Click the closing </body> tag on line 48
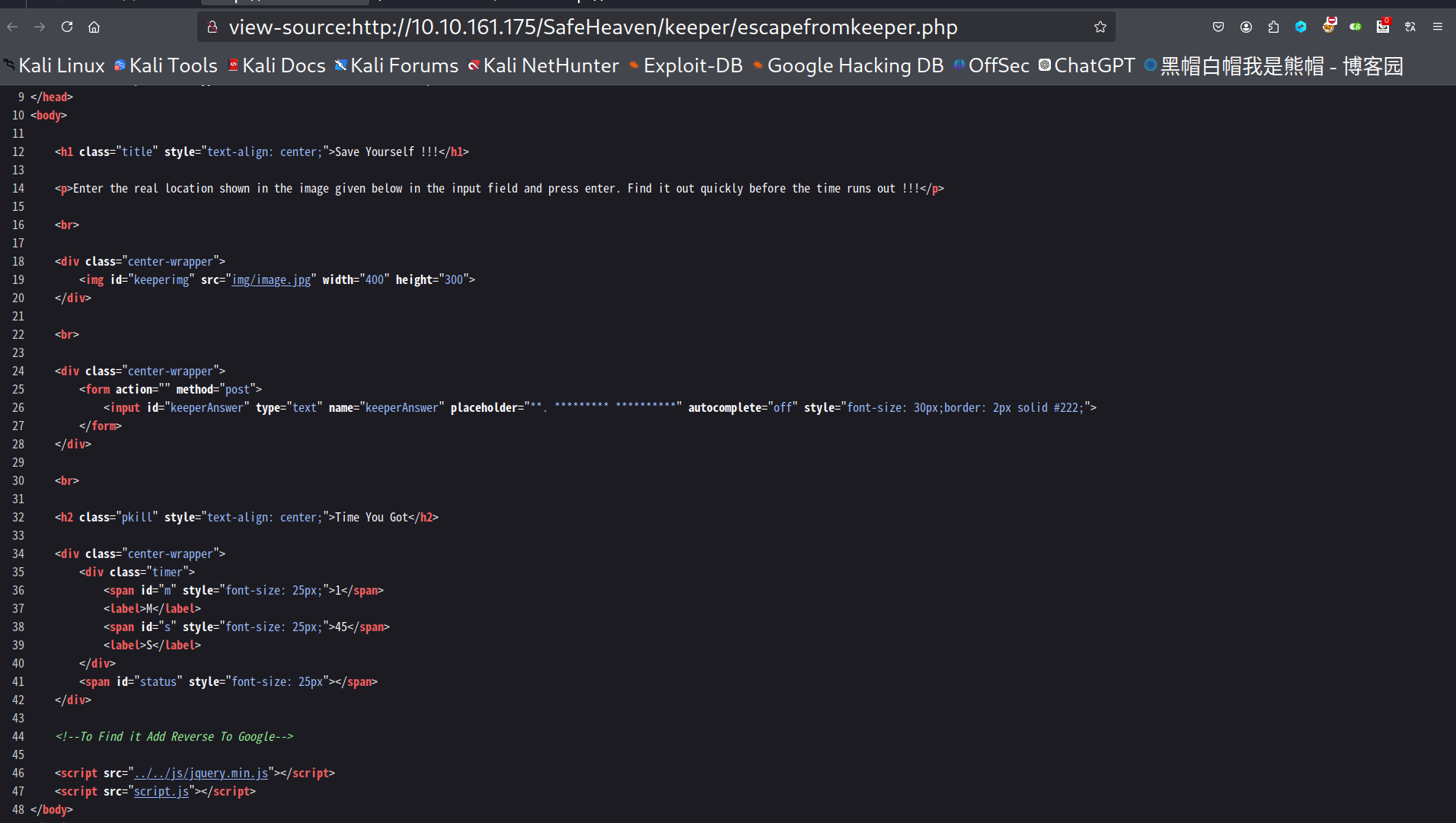 coord(52,809)
